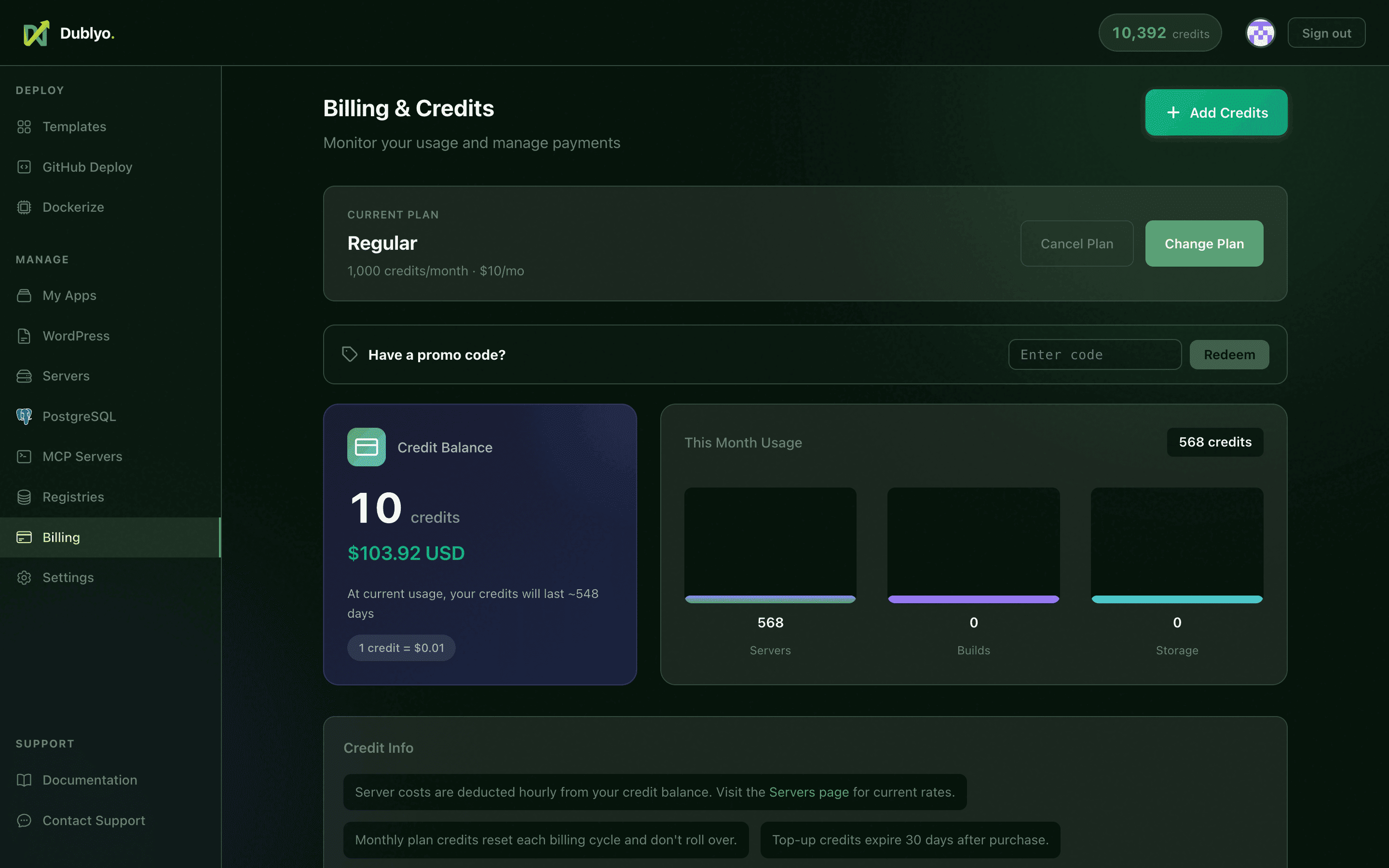This screenshot has width=1389, height=868.
Task: Redeem the entered promo code
Action: [x=1229, y=354]
